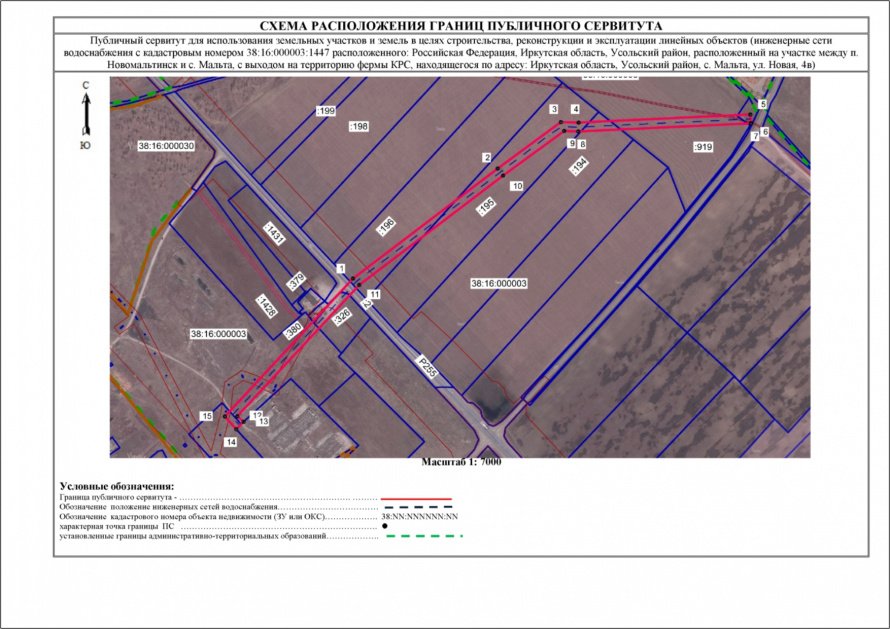Click the south marker letter "Ю"

[85, 145]
